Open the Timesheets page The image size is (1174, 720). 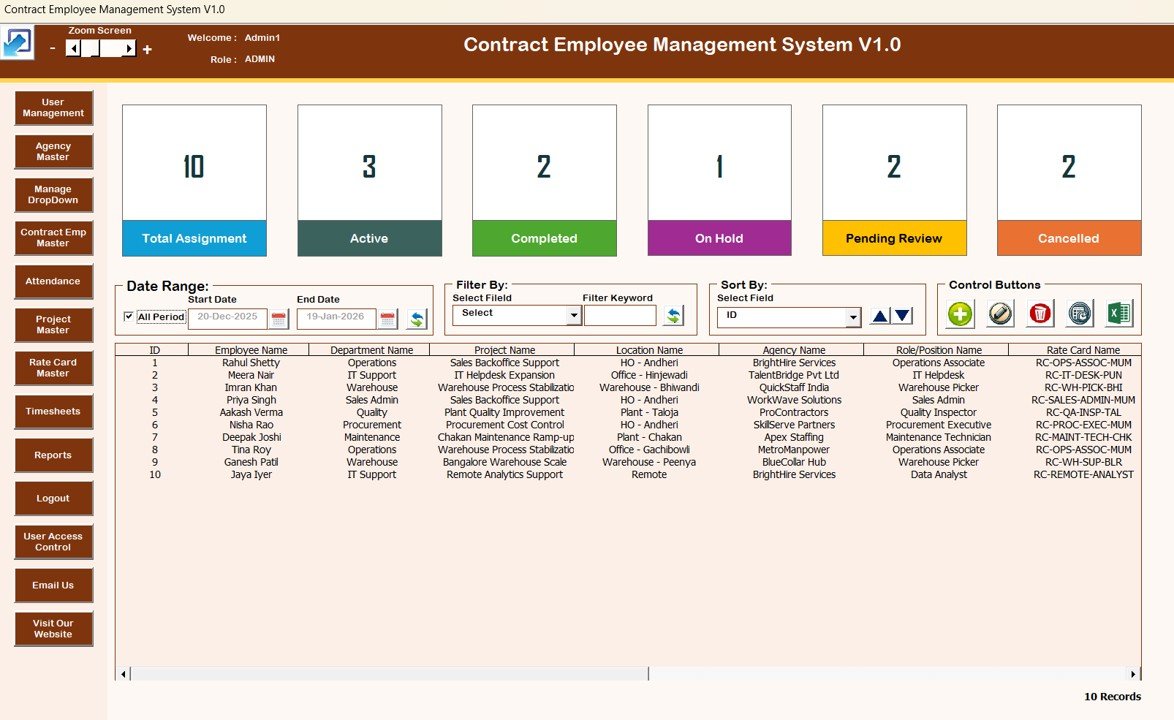[x=53, y=412]
